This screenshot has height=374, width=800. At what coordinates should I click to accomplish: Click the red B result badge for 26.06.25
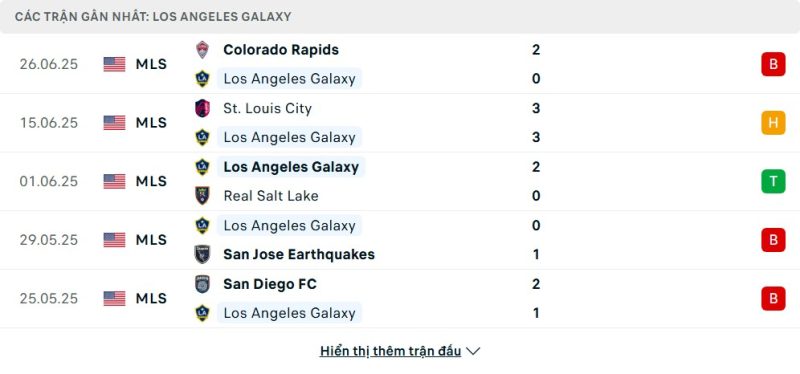[773, 64]
